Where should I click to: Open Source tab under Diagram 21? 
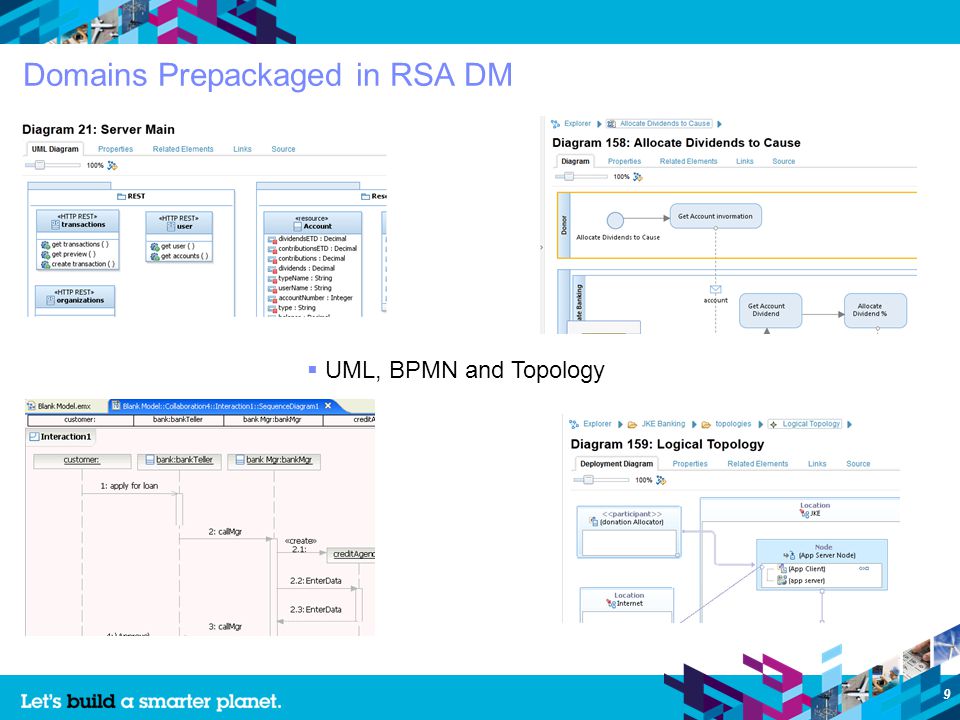[283, 149]
